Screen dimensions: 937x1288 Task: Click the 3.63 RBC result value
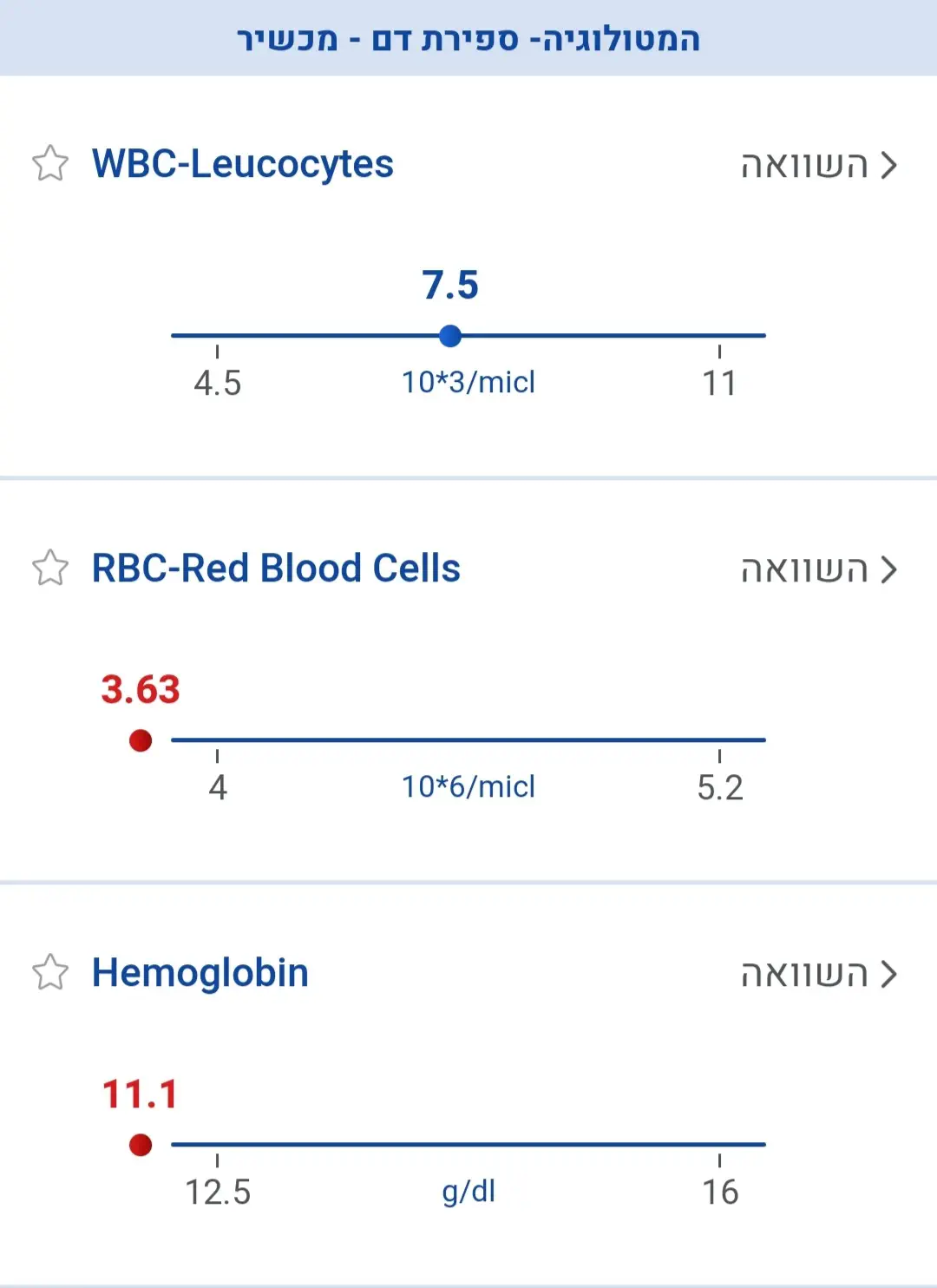(x=141, y=690)
